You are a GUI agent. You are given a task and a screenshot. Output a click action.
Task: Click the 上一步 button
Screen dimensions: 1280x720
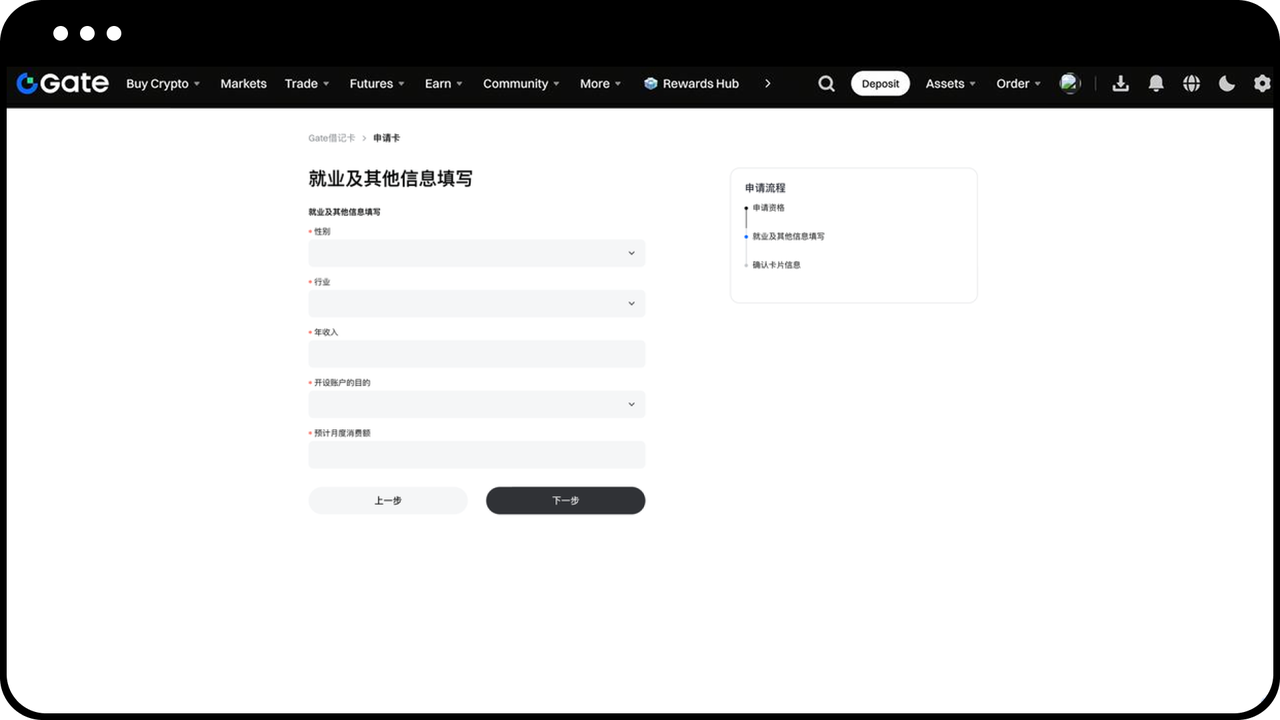388,500
